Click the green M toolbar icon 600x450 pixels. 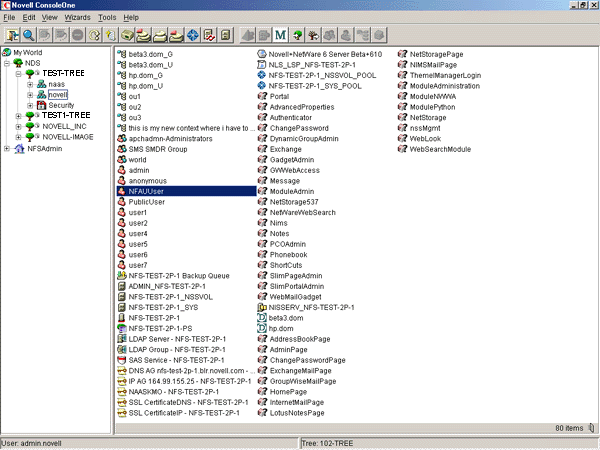281,34
